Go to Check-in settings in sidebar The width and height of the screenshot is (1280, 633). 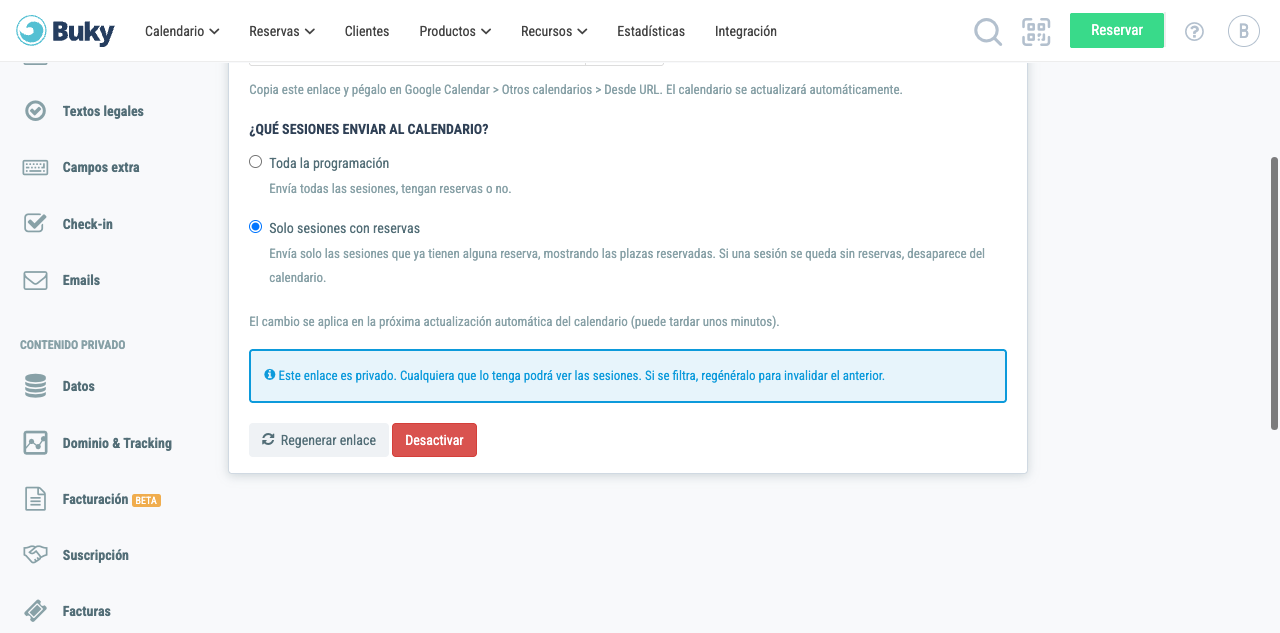[x=88, y=224]
